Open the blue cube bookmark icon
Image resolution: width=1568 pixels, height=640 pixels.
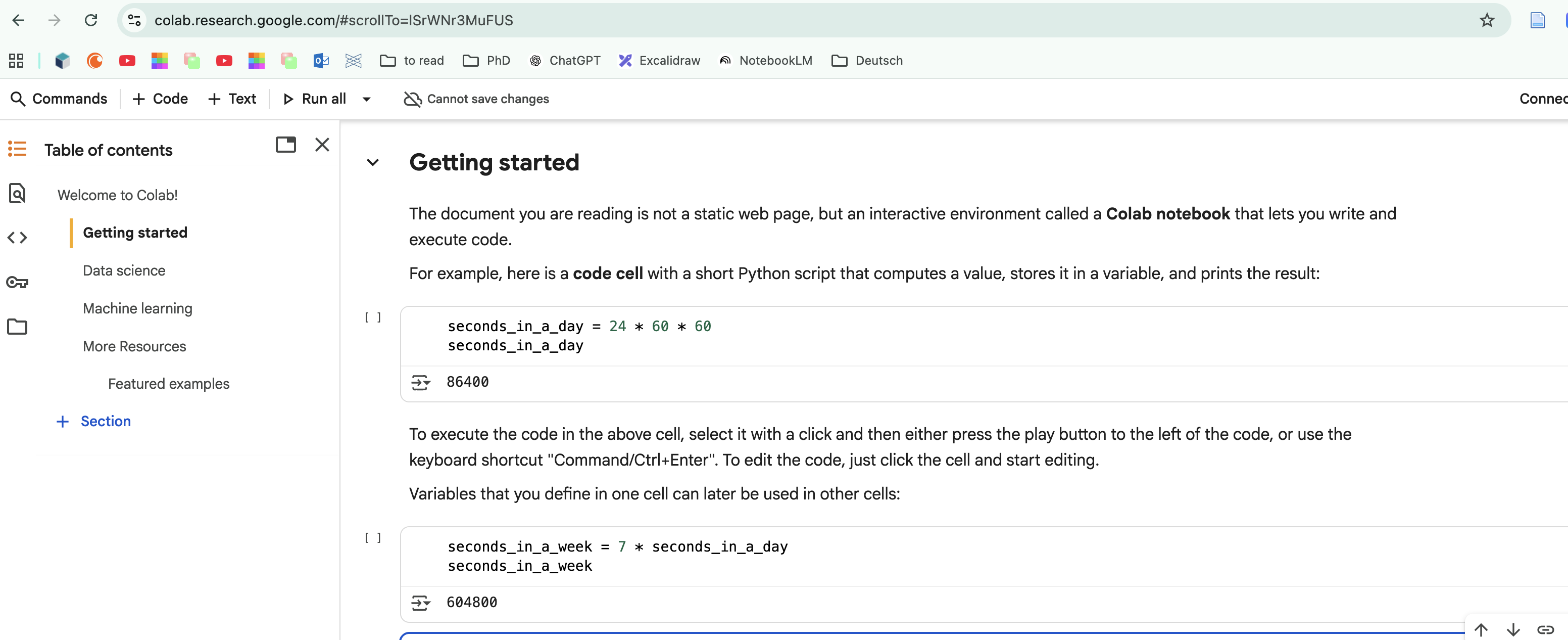(62, 60)
